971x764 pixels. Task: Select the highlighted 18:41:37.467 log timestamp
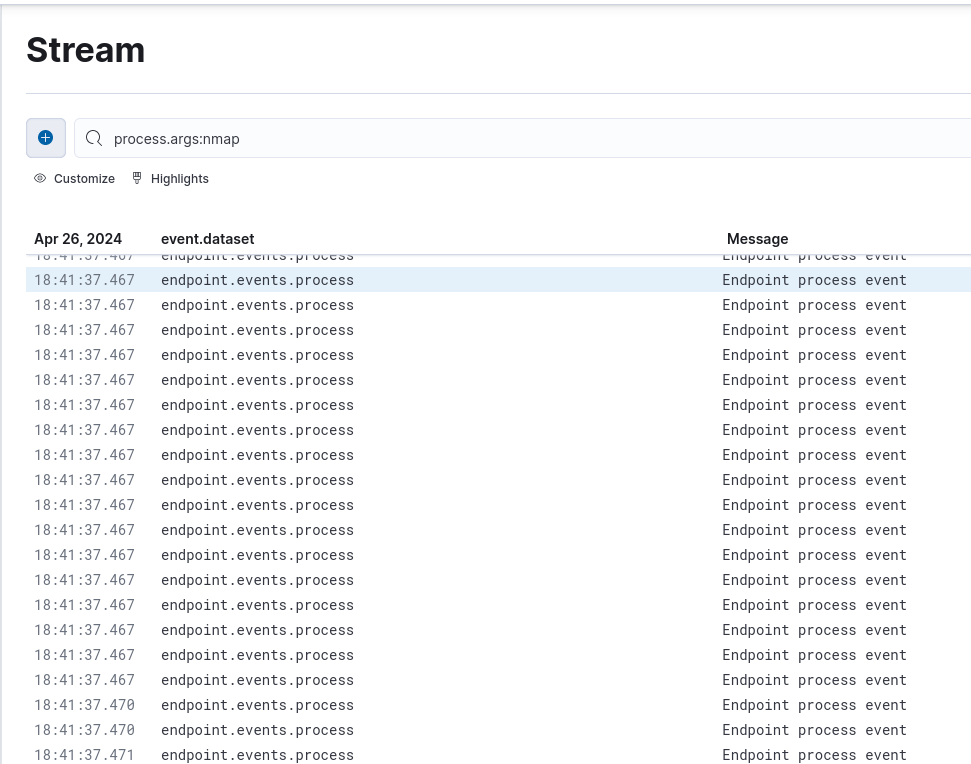click(x=84, y=280)
